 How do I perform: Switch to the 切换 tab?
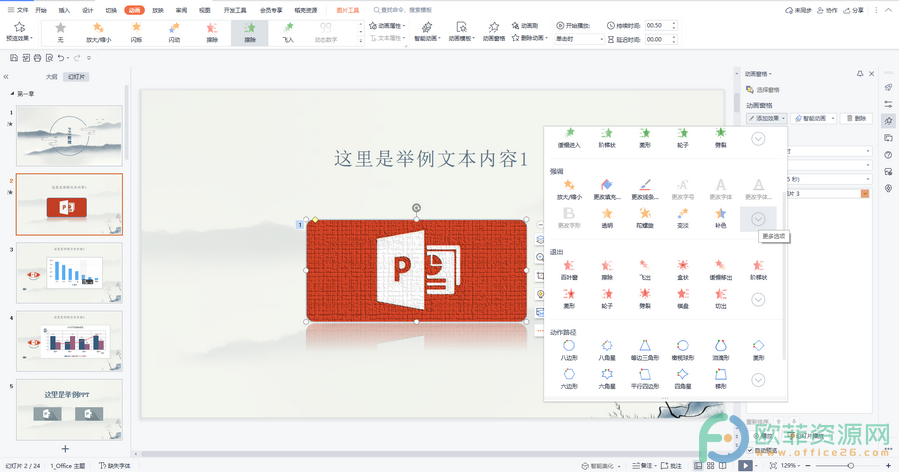point(111,10)
